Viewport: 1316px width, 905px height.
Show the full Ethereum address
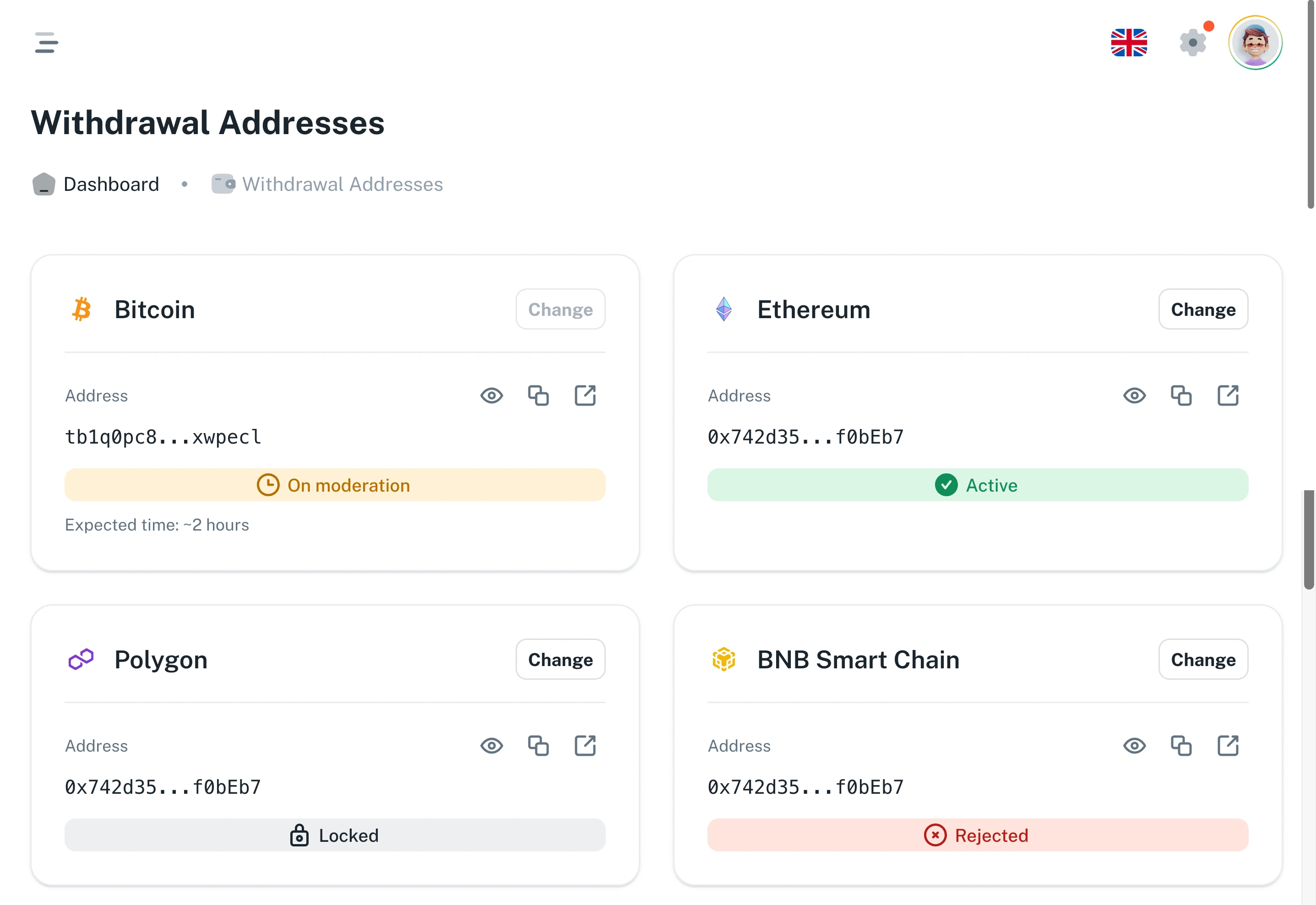click(x=1135, y=395)
